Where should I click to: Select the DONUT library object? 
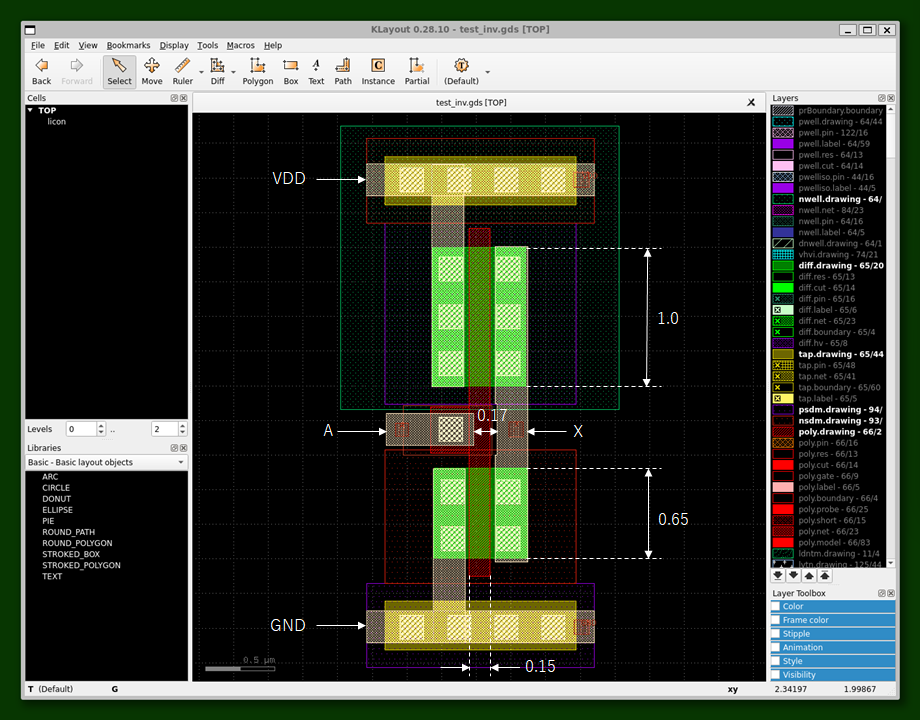pos(56,499)
